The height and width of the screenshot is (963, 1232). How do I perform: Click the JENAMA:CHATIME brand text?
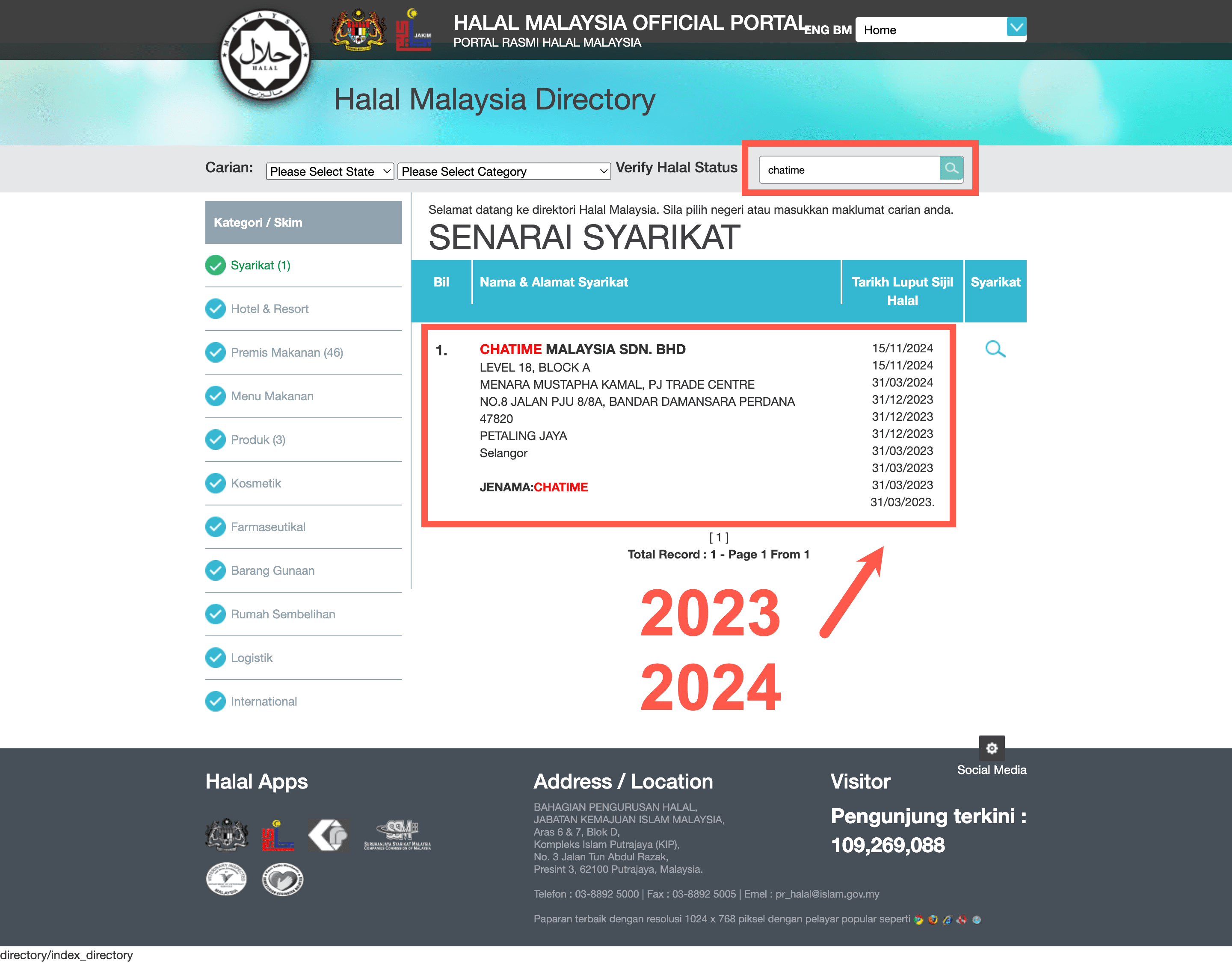pyautogui.click(x=533, y=487)
